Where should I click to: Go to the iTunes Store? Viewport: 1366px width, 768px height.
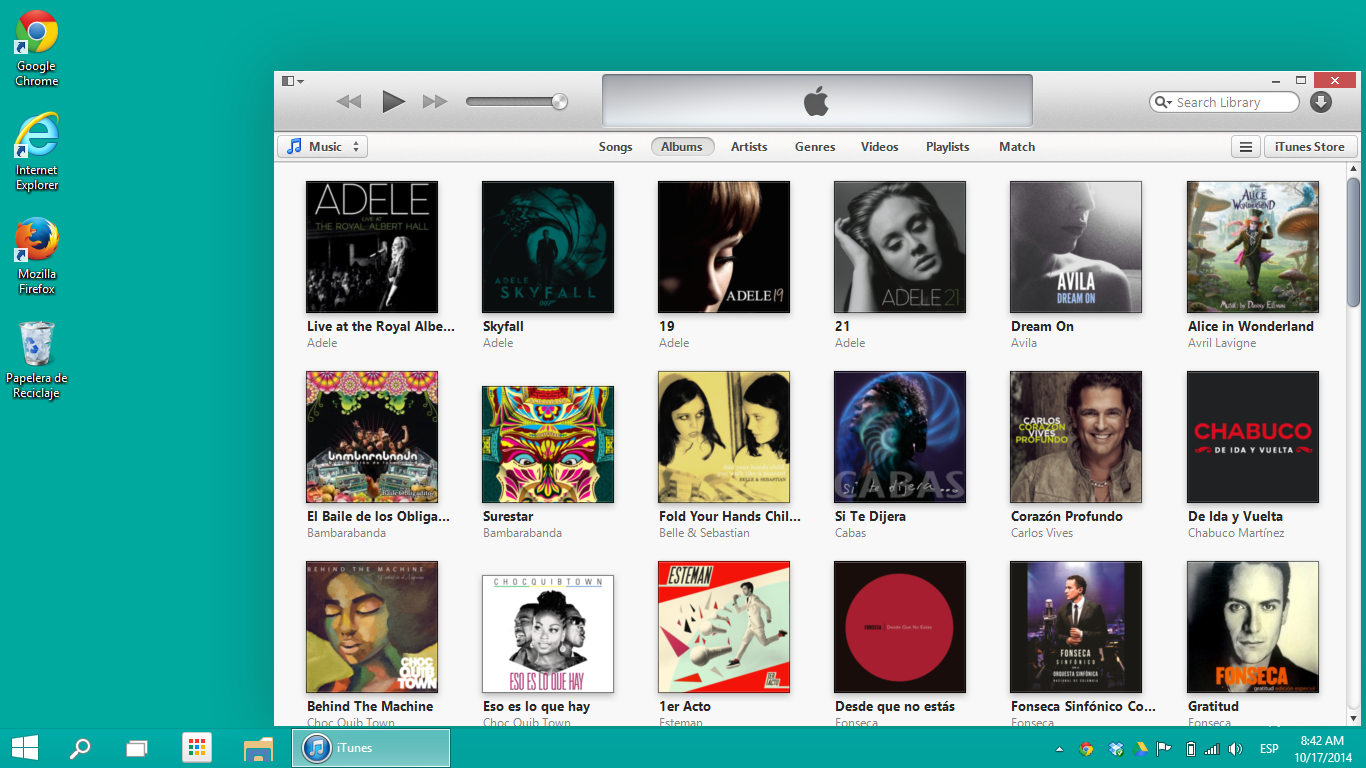1310,146
